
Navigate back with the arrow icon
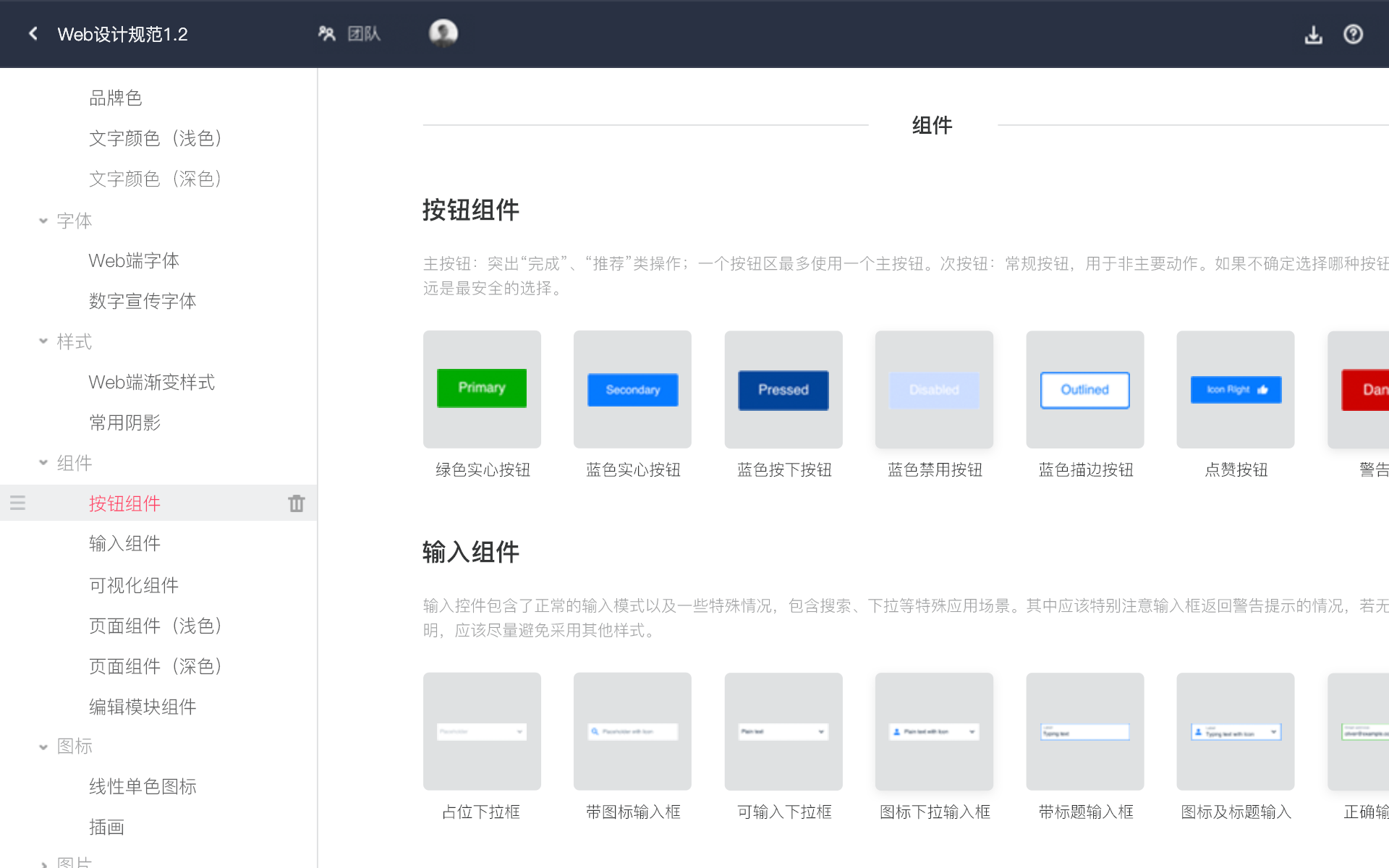pos(32,34)
